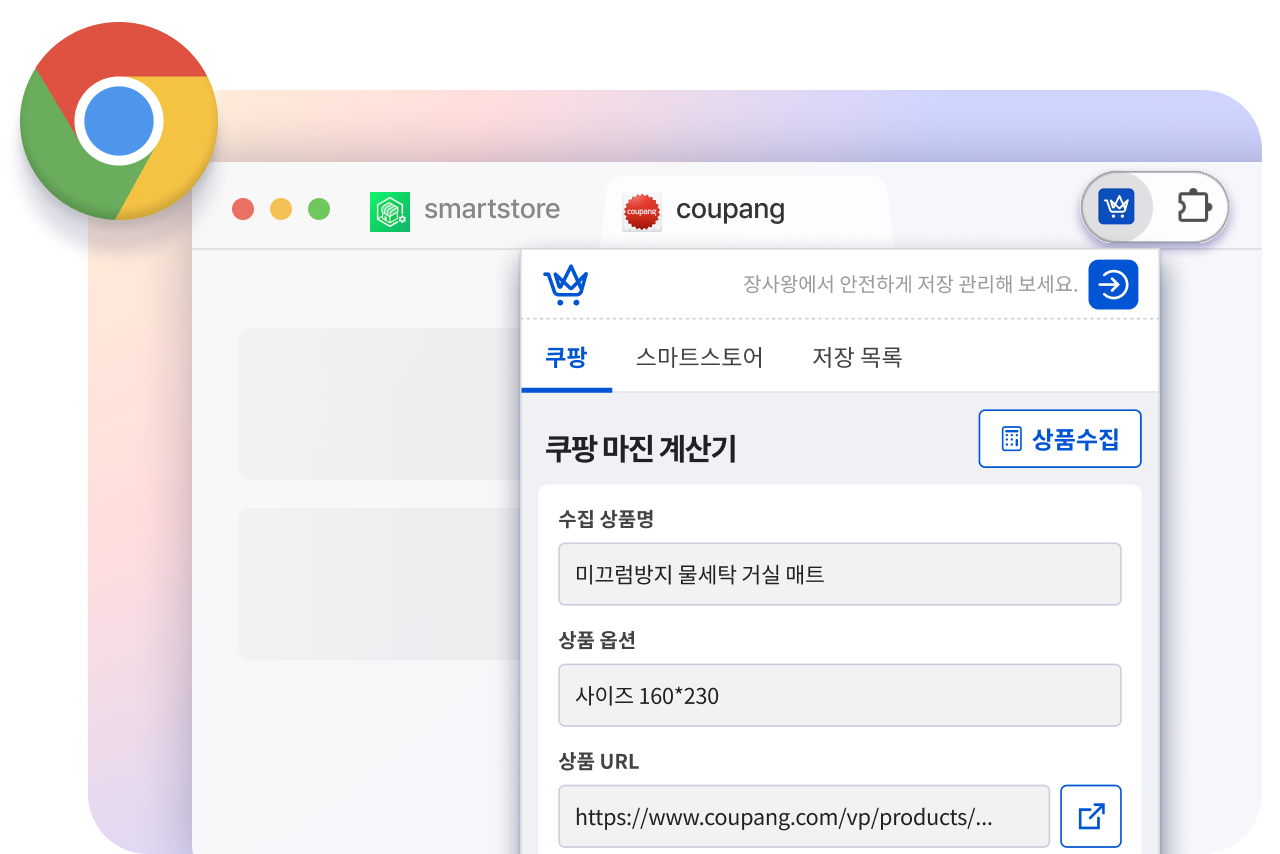The height and width of the screenshot is (854, 1280).
Task: Click the 수집 상품명 input field
Action: 840,574
